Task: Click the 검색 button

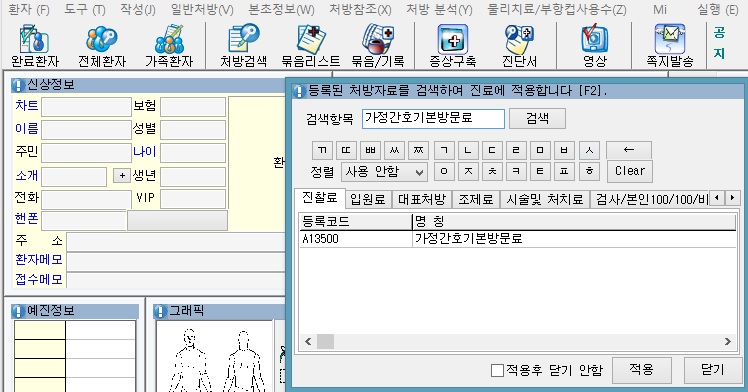Action: [x=537, y=118]
